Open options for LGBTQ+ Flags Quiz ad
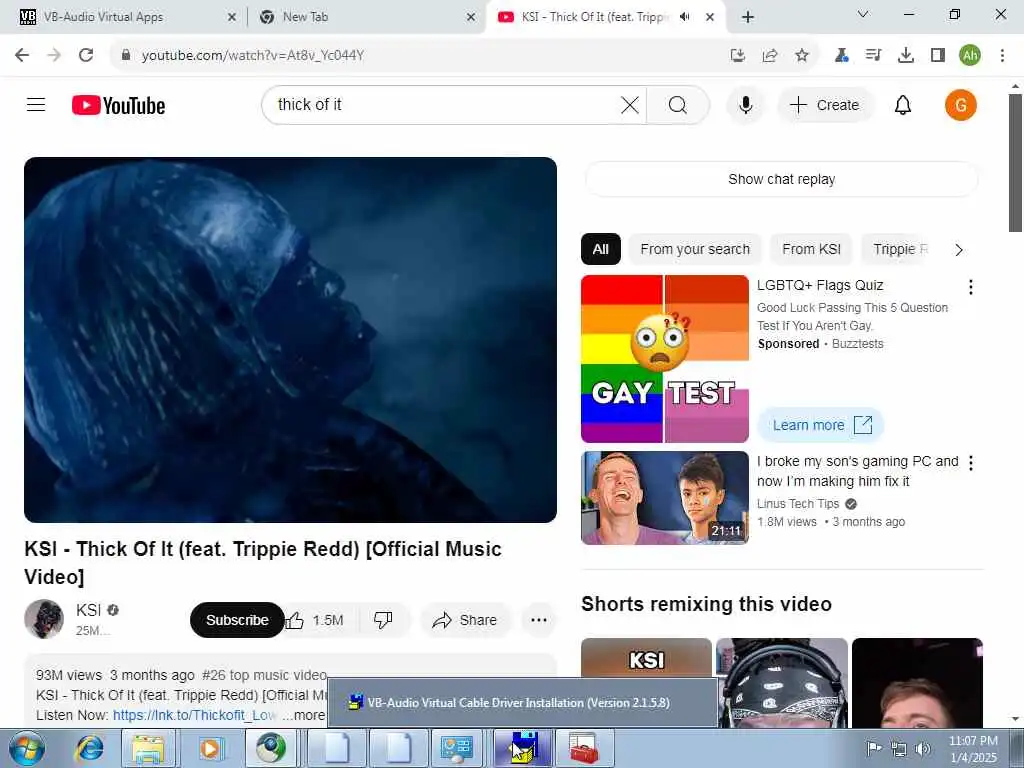 tap(971, 287)
